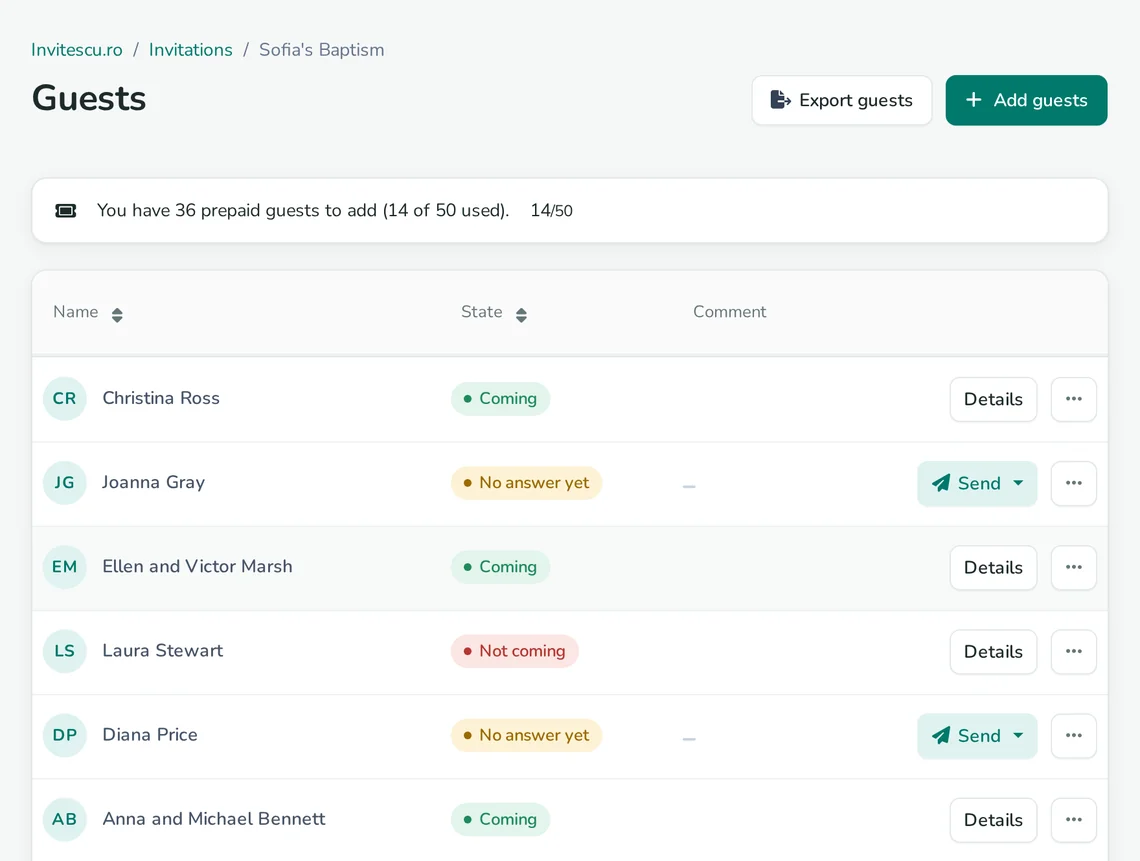
Task: Open more options for Laura Stewart
Action: (1073, 652)
